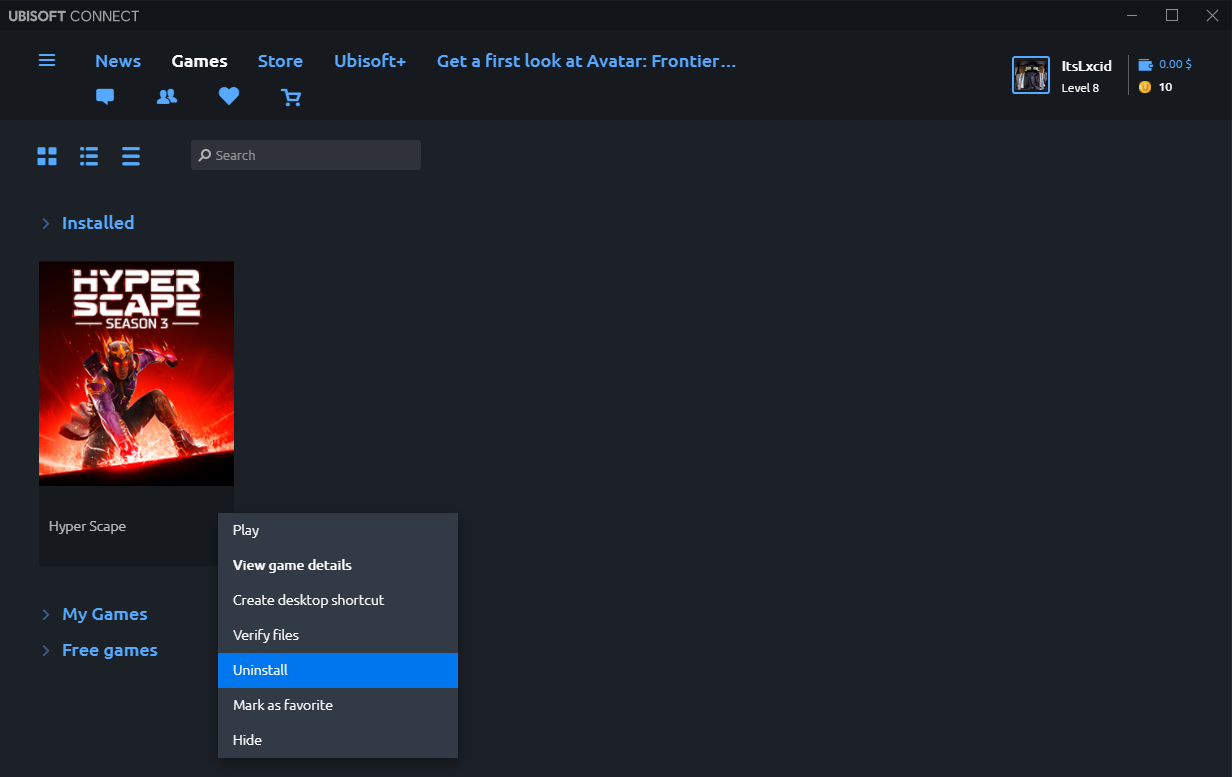
Task: Click the 0.00 $ wallet balance
Action: point(1175,64)
